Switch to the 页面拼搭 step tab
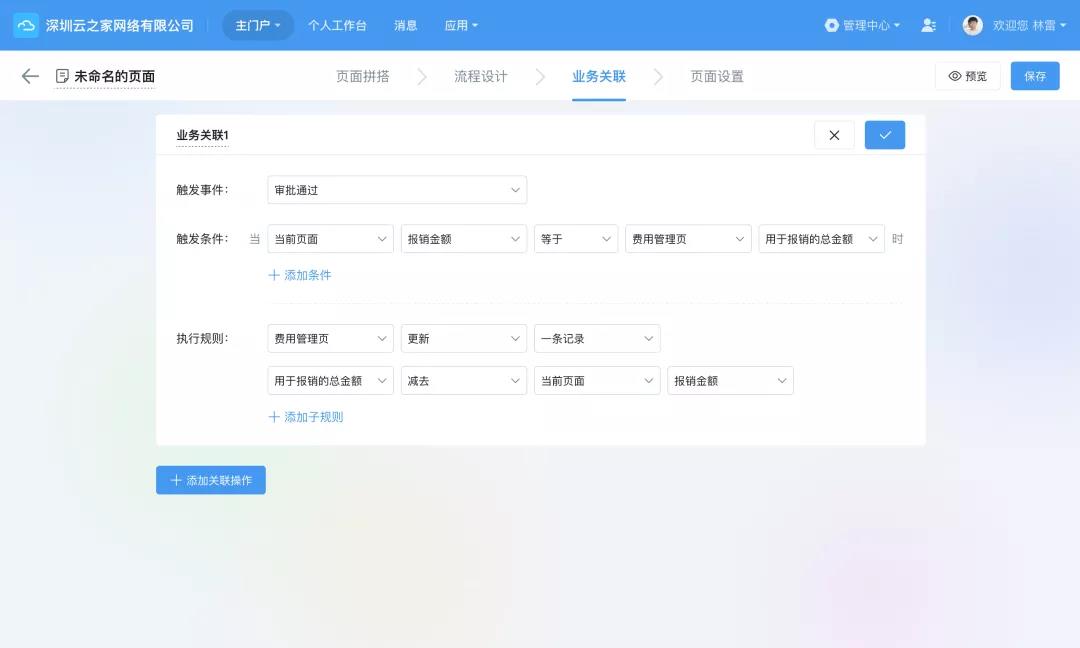Screen dimensions: 1080x648 (363, 76)
